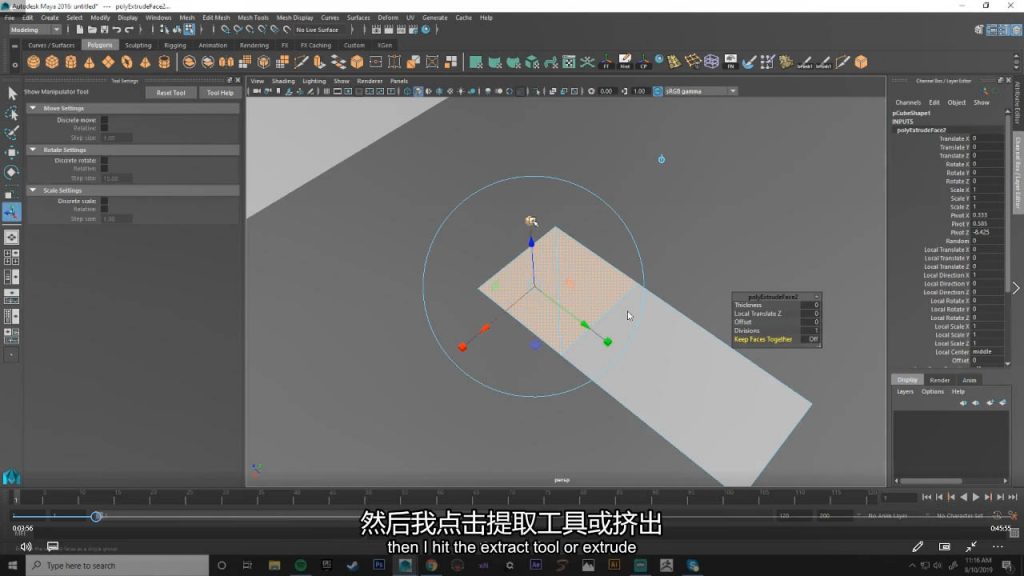Activate the Rotate tool in the toolbox
This screenshot has height=576, width=1024.
point(12,172)
